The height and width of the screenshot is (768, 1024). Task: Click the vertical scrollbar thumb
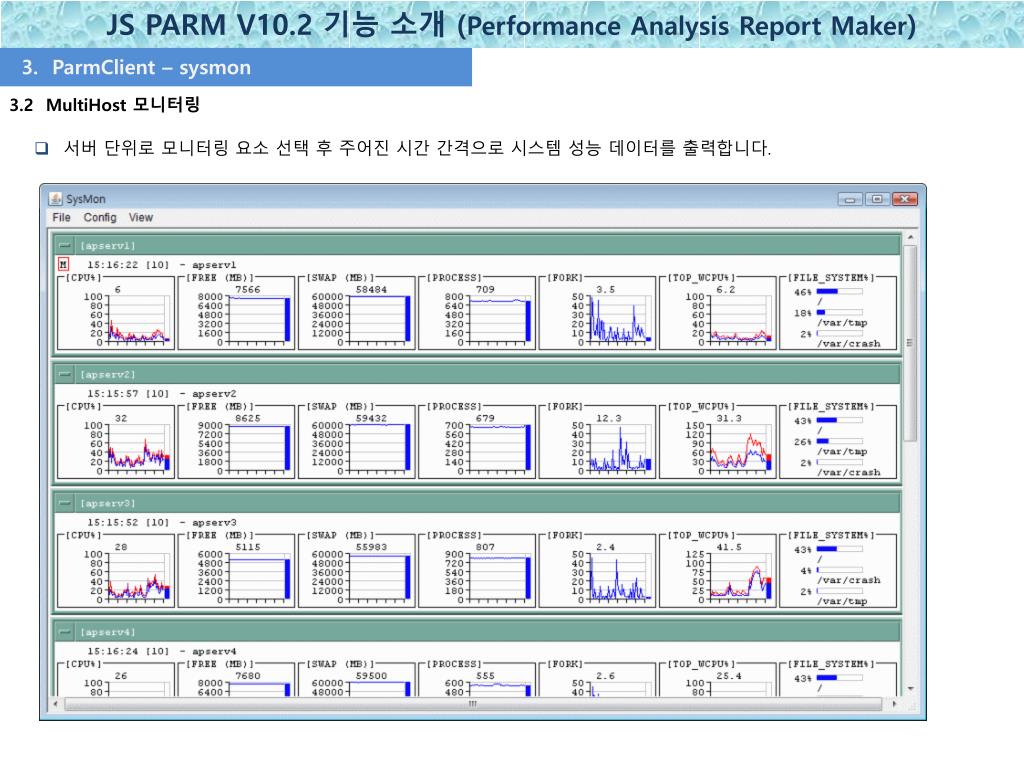(x=910, y=343)
